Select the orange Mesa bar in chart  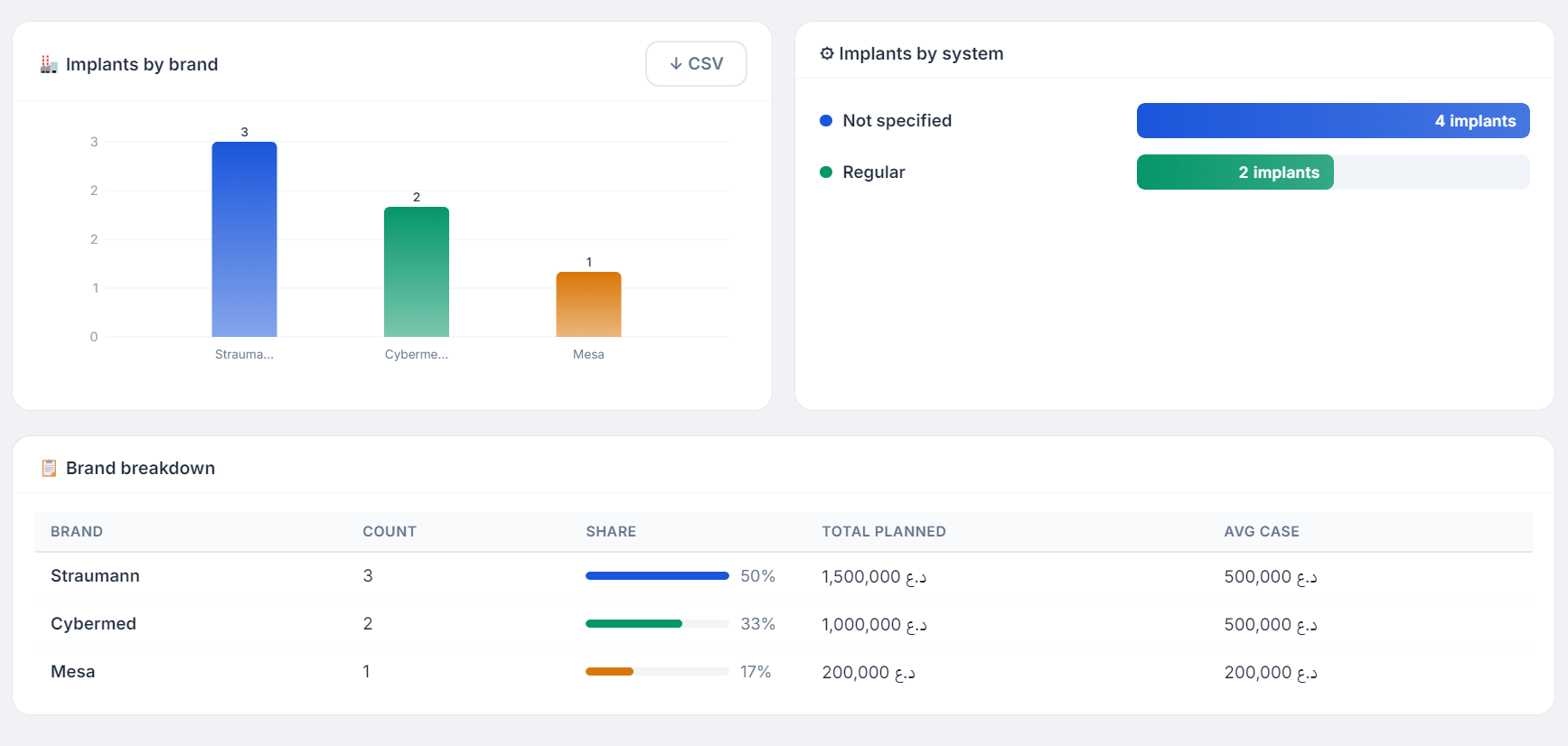pyautogui.click(x=588, y=304)
